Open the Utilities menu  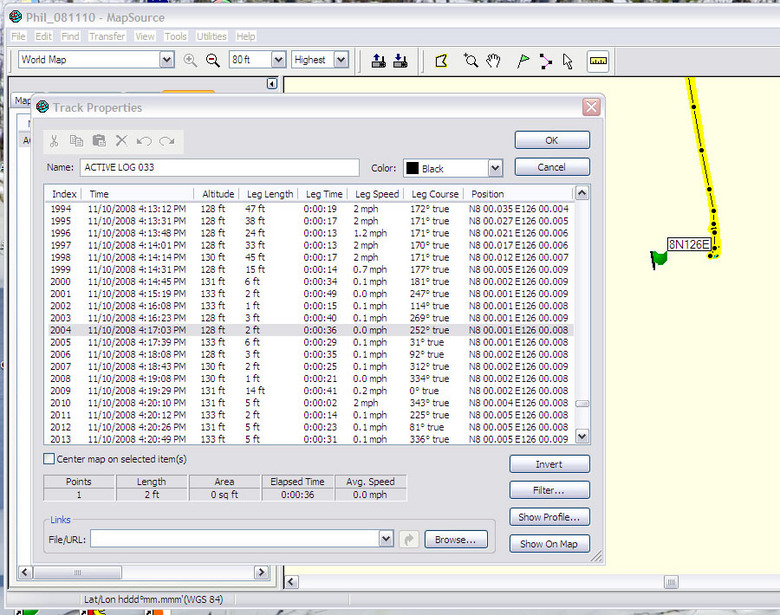(211, 36)
